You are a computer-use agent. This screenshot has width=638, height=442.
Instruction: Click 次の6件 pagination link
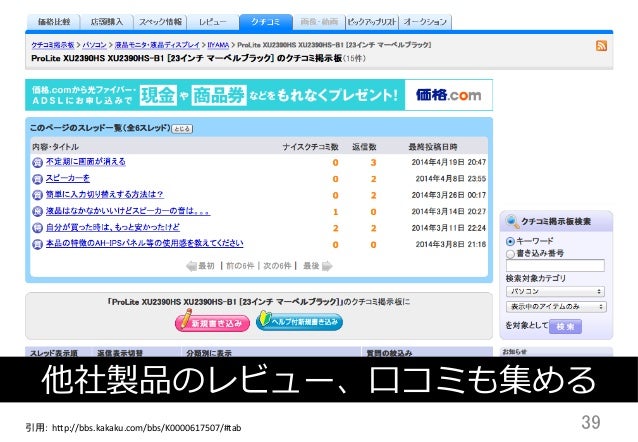click(x=277, y=266)
